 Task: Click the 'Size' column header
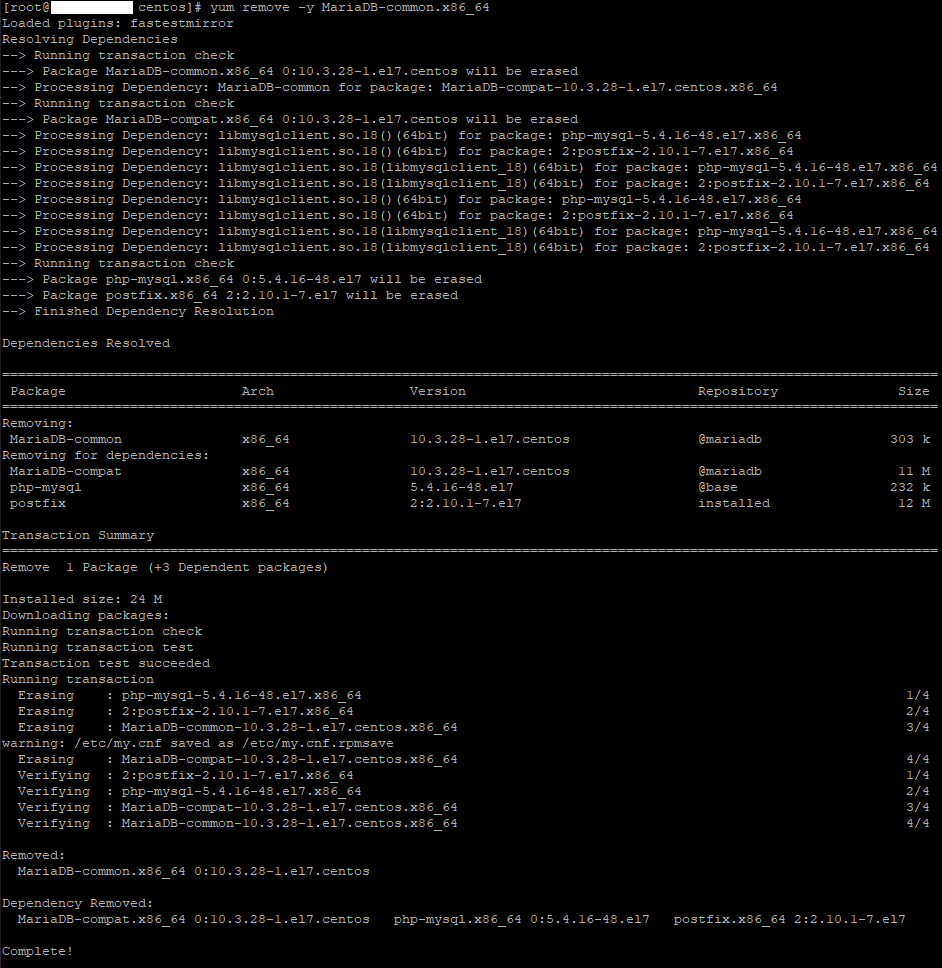(914, 391)
